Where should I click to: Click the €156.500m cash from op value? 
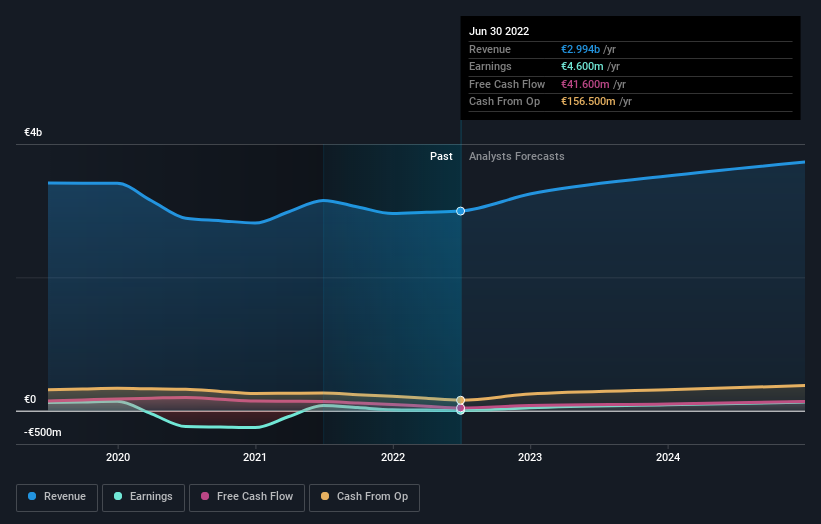coord(588,102)
